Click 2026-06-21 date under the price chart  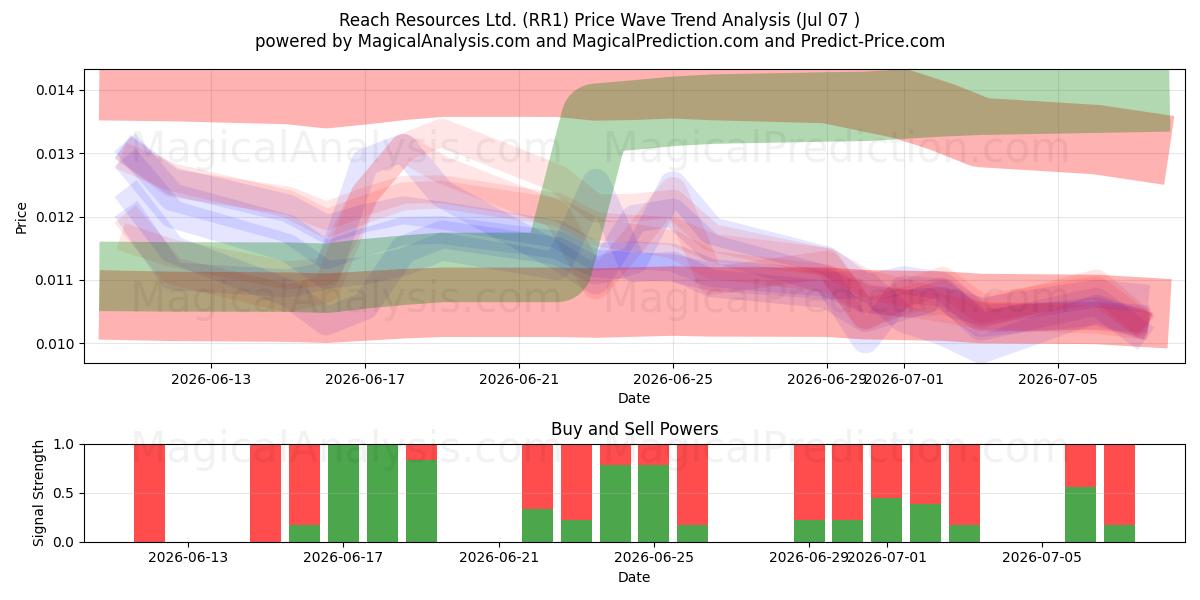519,379
